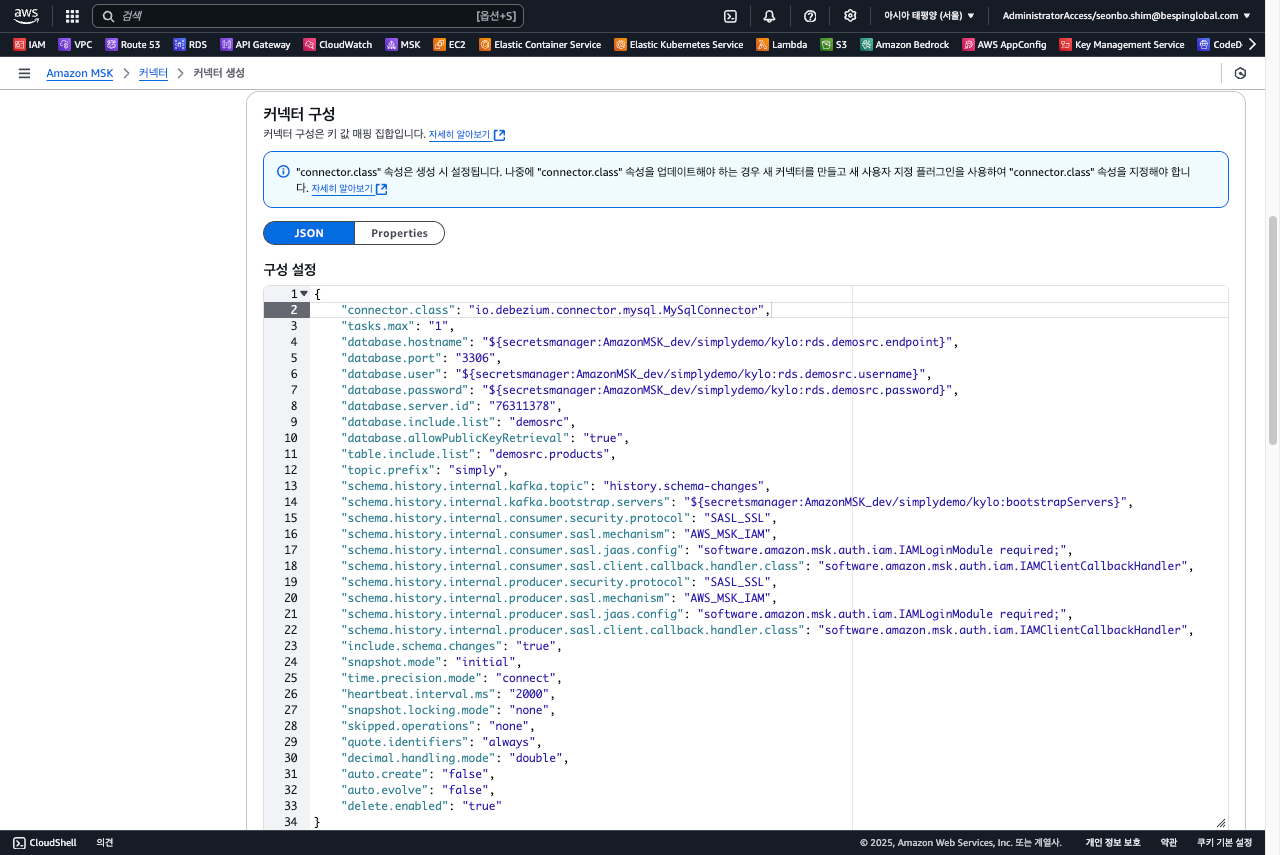Open Elastic Container Service bookmark
The height and width of the screenshot is (855, 1280).
[x=540, y=44]
